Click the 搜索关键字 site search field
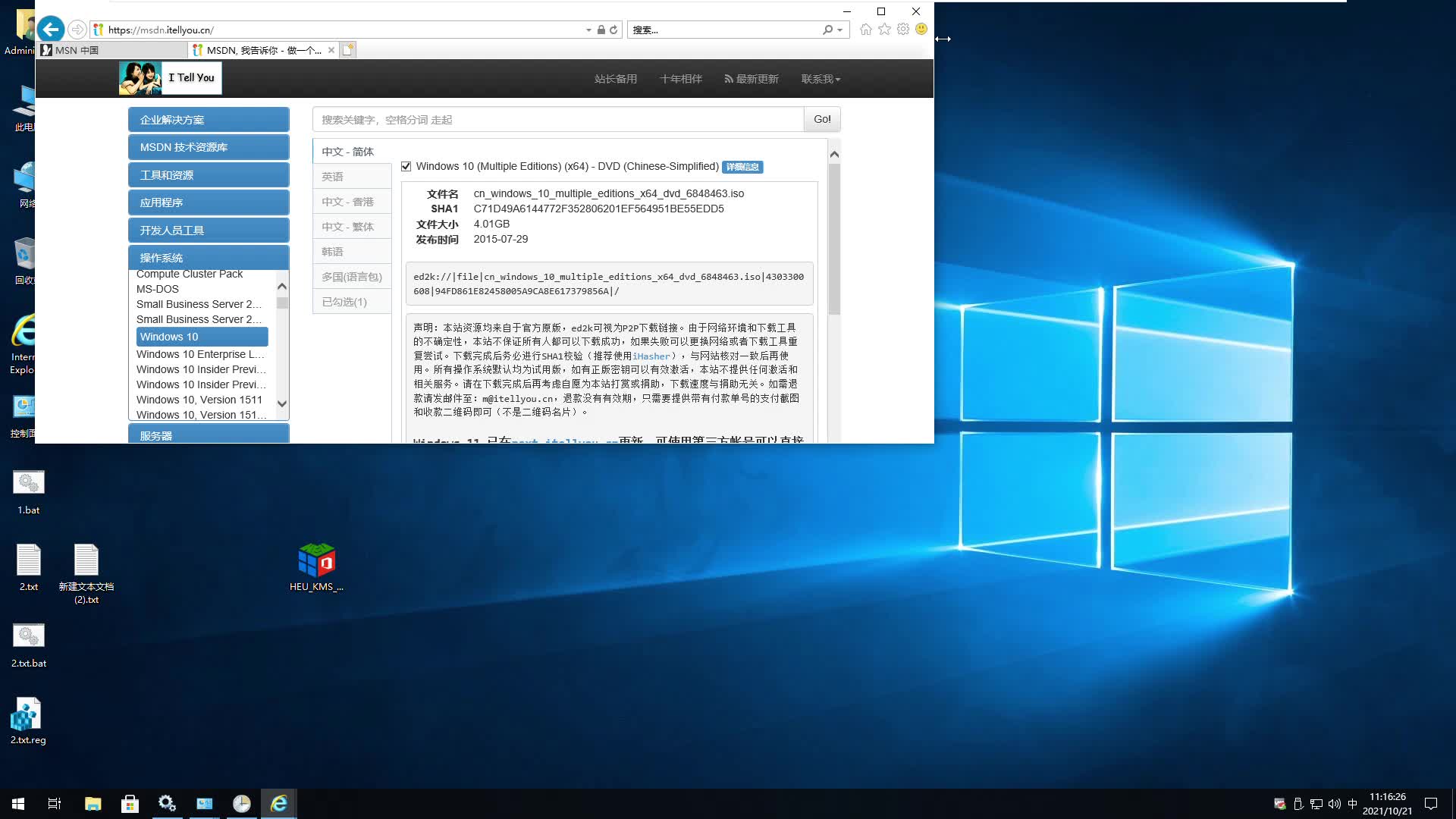Screen dimensions: 1456x819 coord(558,120)
